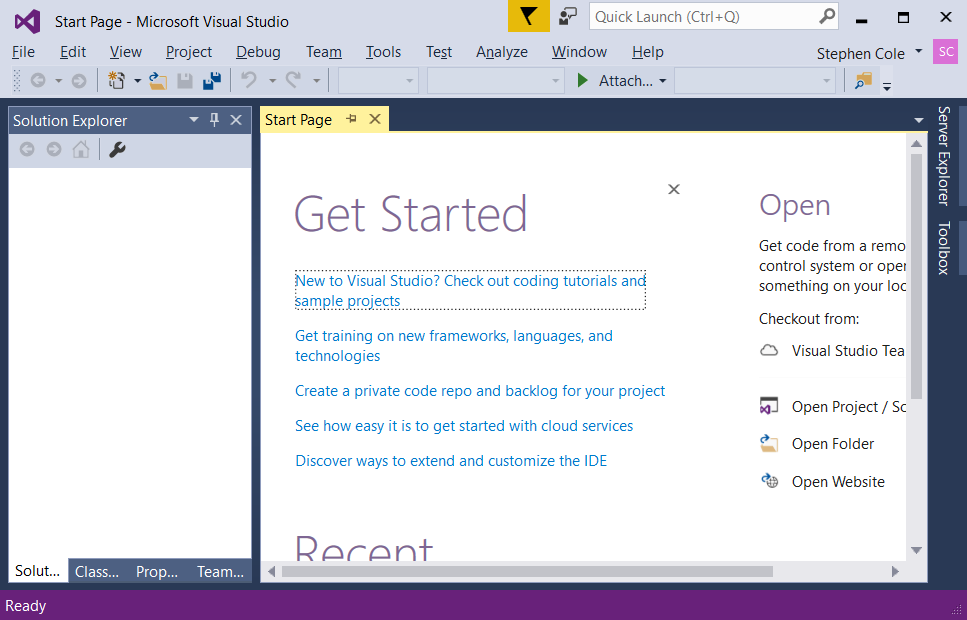Expand the Attach button dropdown arrow
Screen dimensions: 967x620
[x=662, y=81]
